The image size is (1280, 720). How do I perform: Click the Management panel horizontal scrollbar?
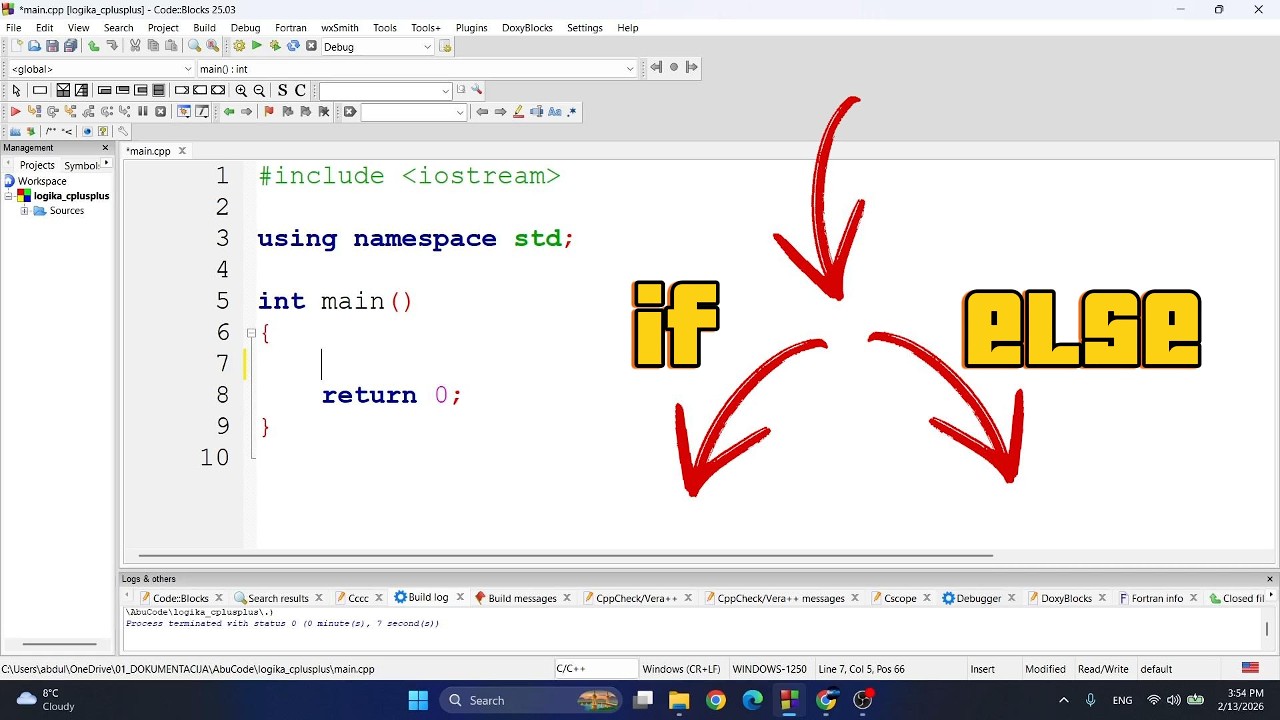59,644
